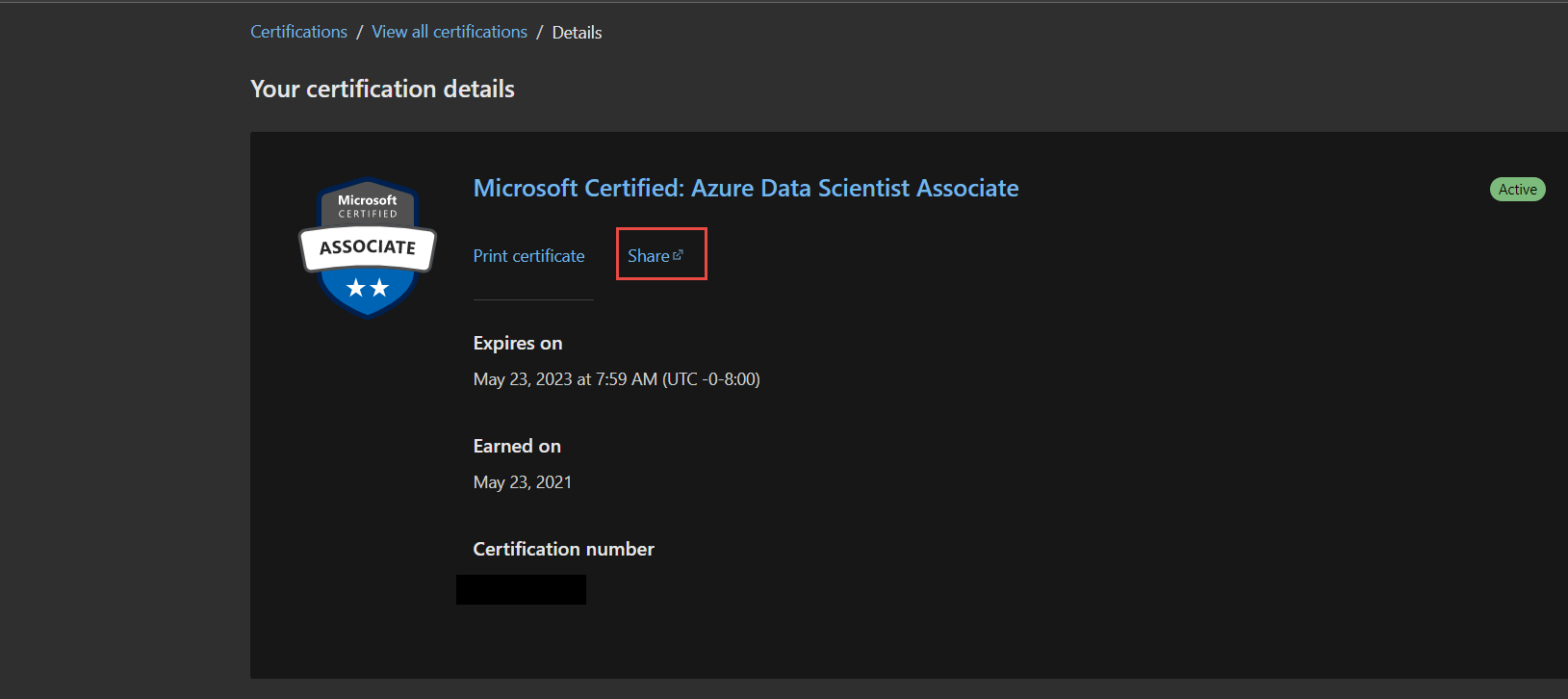Image resolution: width=1568 pixels, height=699 pixels.
Task: Open Azure Data Scientist Associate title link
Action: 746,188
